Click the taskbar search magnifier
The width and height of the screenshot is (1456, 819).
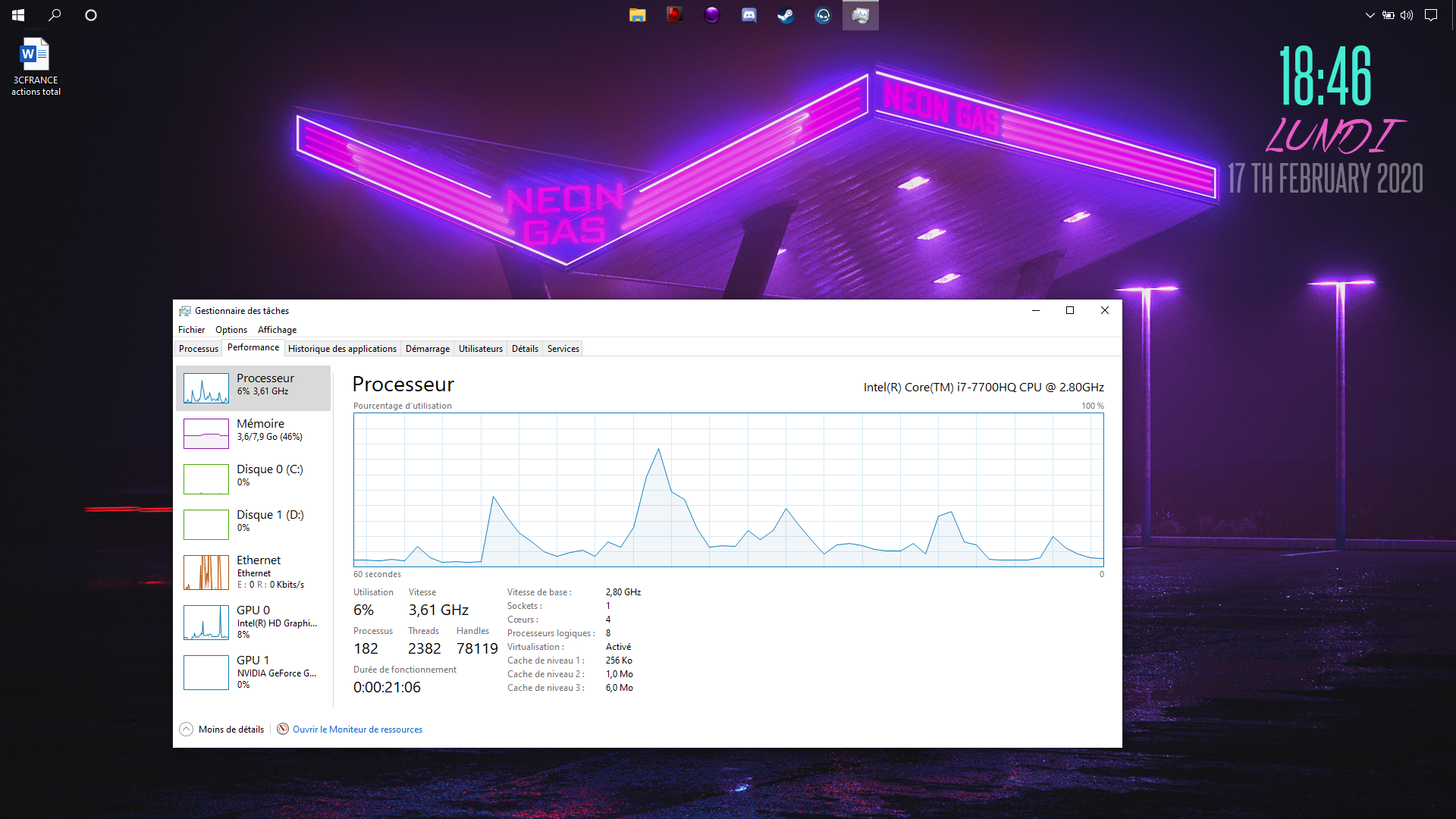(55, 15)
